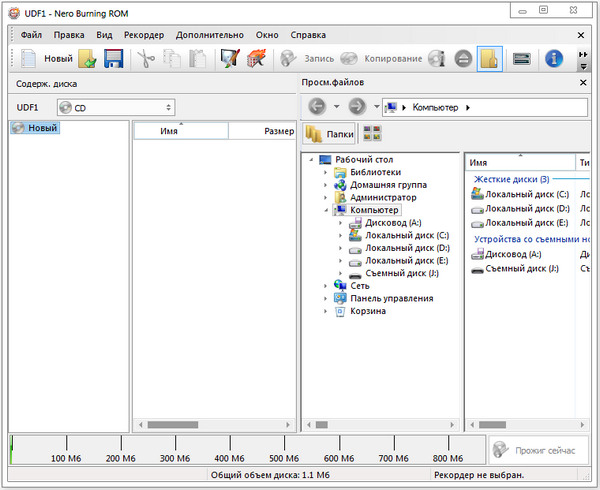
Task: Click the blue Info icon in toolbar
Action: (553, 59)
